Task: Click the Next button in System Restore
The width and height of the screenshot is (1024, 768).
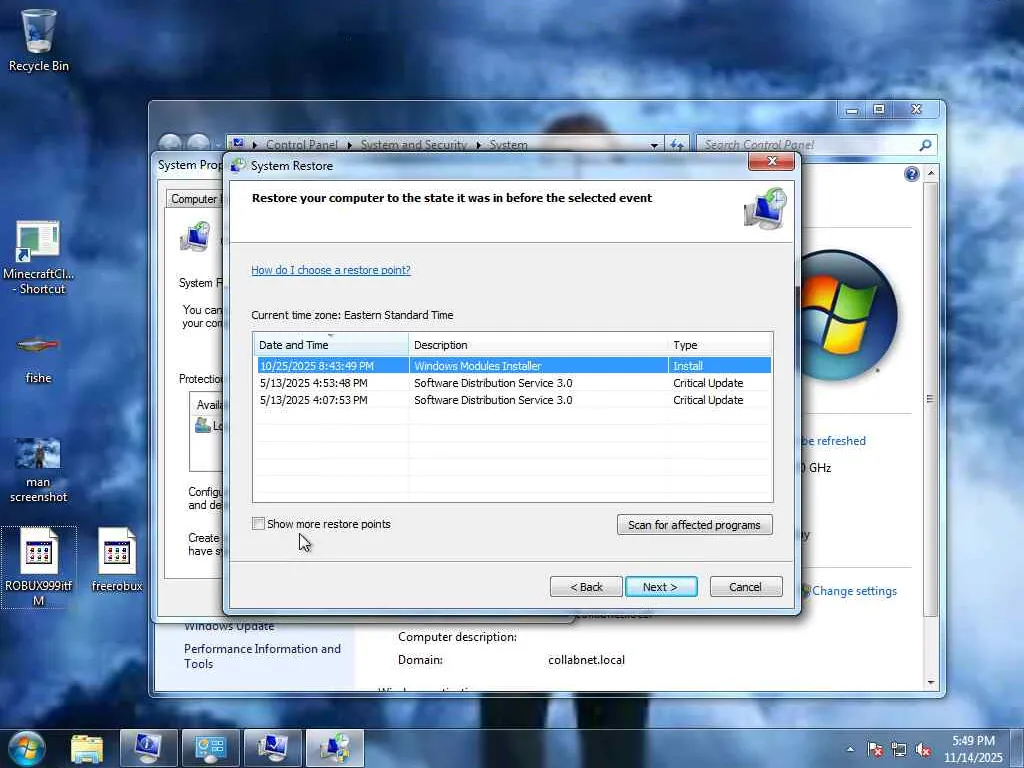Action: coord(661,587)
